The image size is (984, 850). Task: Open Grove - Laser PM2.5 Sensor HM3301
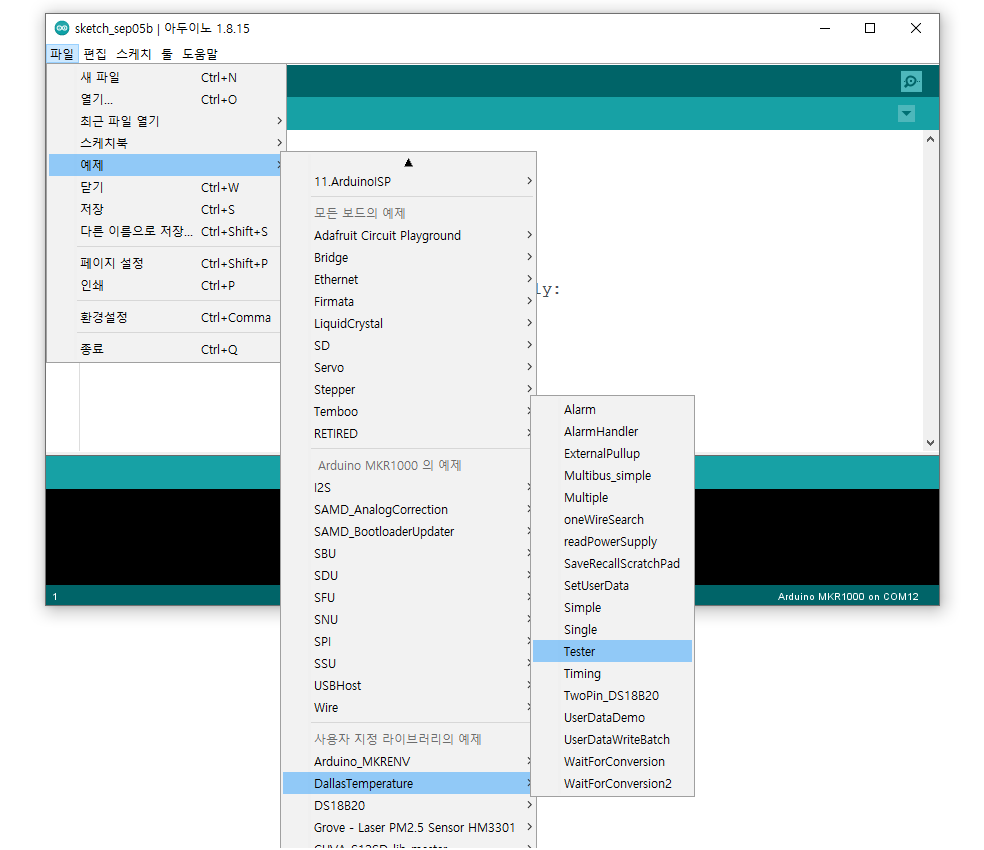[x=409, y=827]
